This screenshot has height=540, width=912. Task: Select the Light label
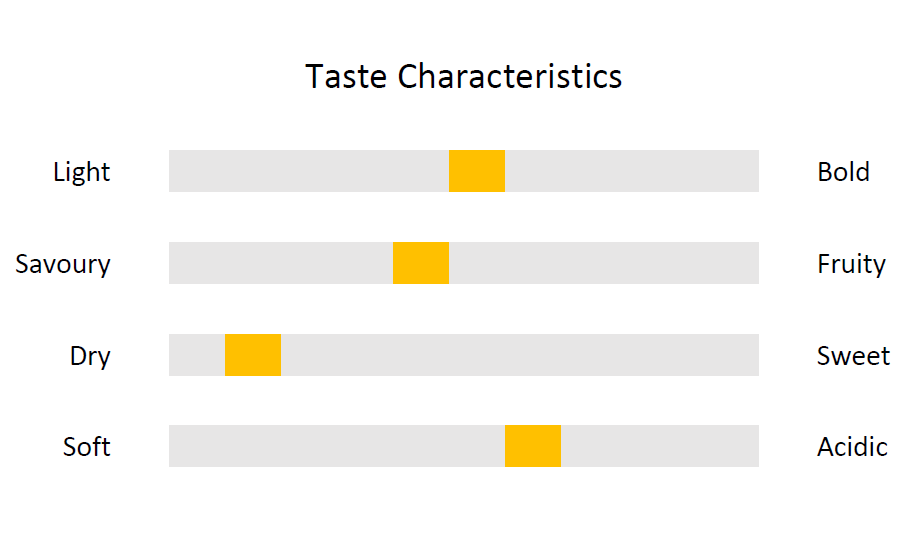click(x=81, y=173)
